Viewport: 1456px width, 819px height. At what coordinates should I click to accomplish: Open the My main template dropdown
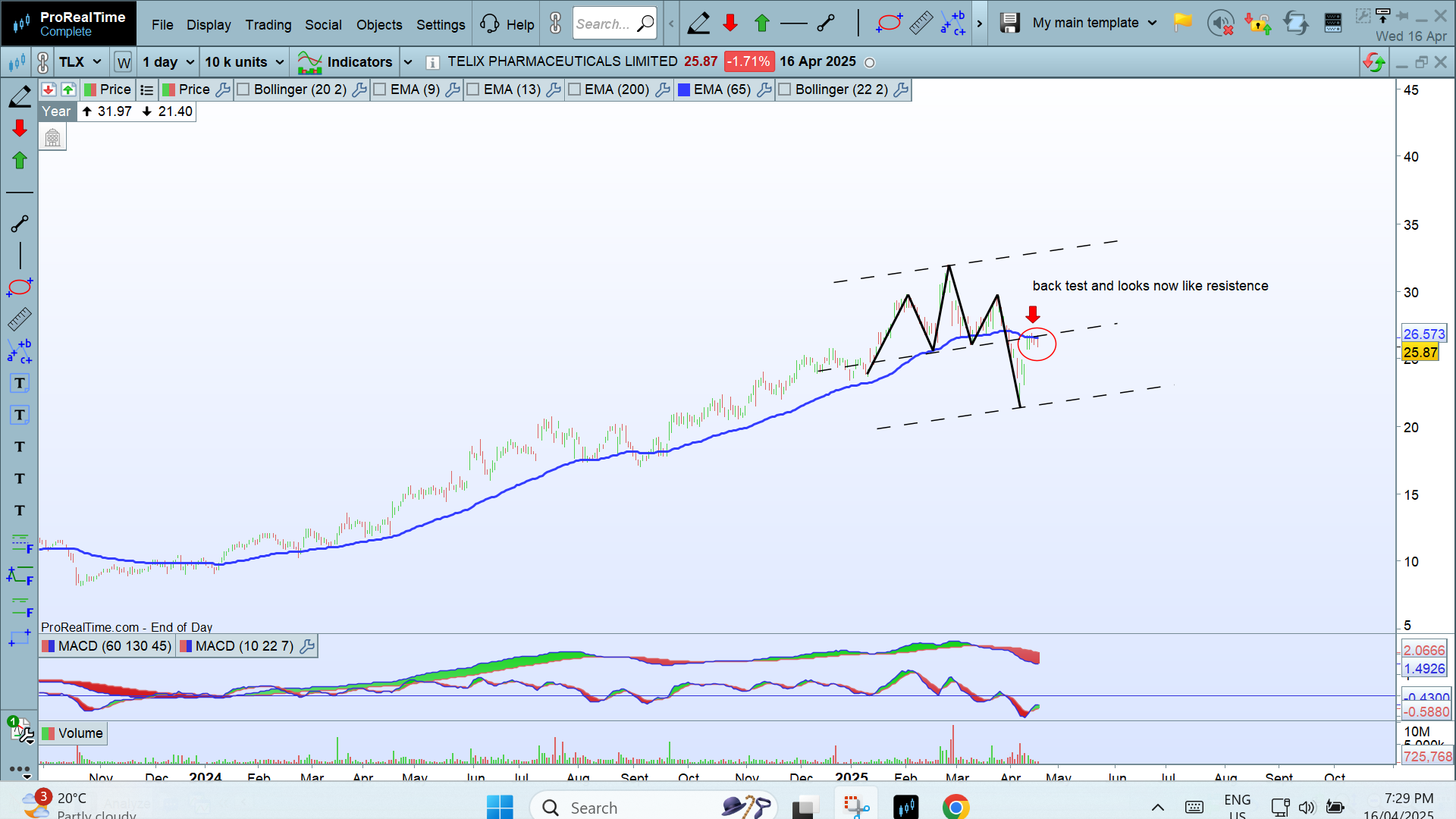[1094, 23]
